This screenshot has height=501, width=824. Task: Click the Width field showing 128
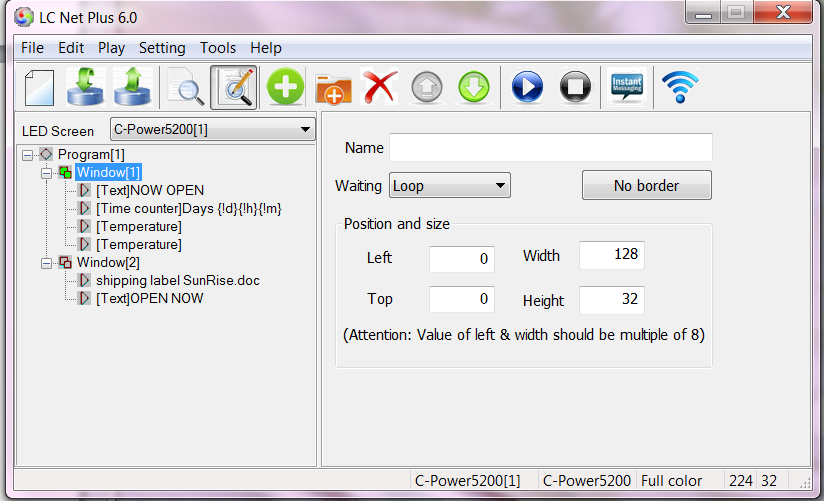tap(612, 255)
